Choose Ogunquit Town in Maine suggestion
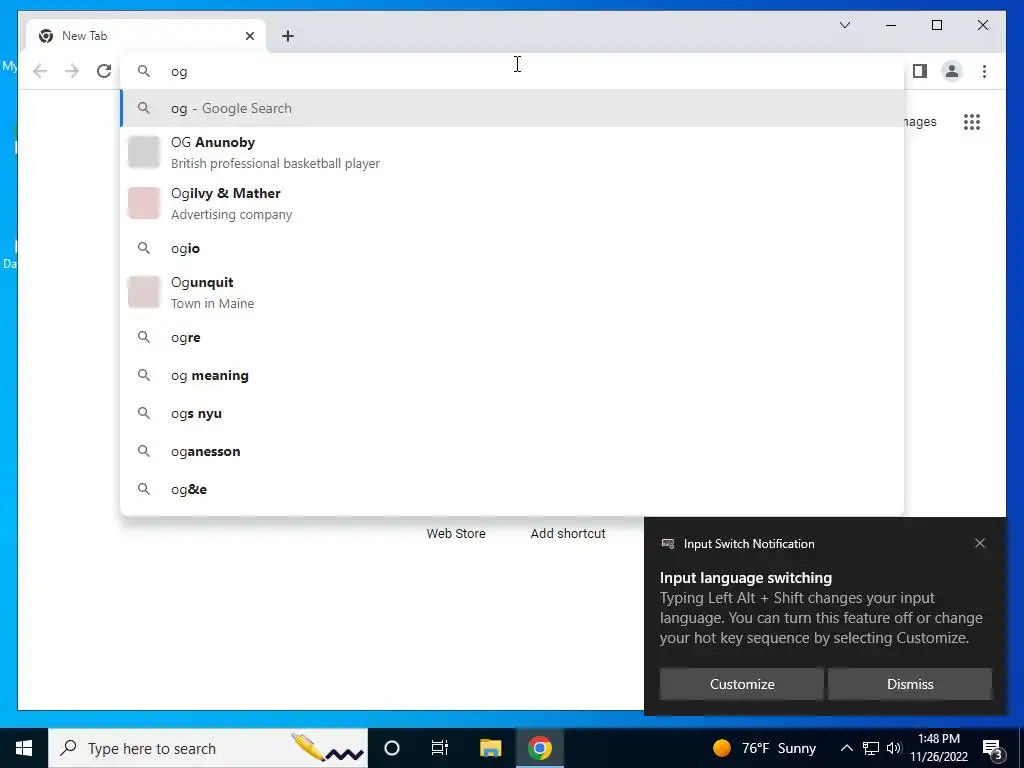Image resolution: width=1024 pixels, height=768 pixels. [512, 292]
